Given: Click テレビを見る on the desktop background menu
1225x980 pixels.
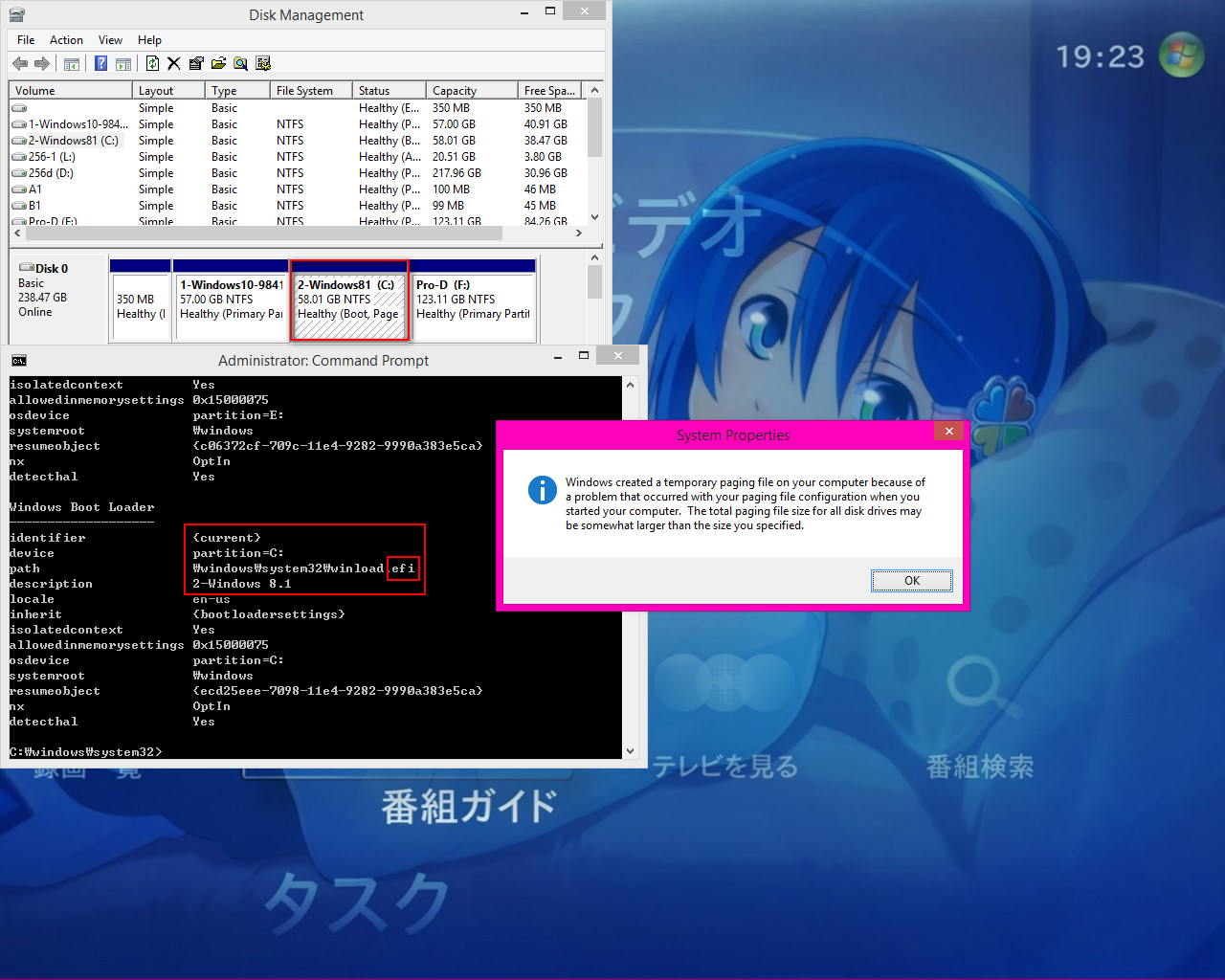Looking at the screenshot, I should coord(724,767).
